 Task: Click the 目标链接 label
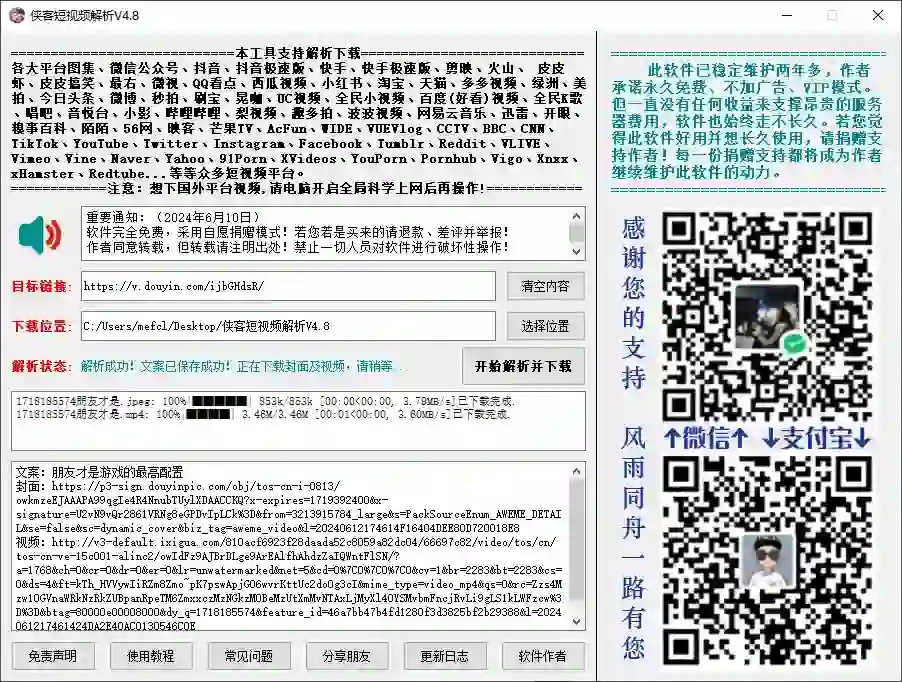point(40,286)
